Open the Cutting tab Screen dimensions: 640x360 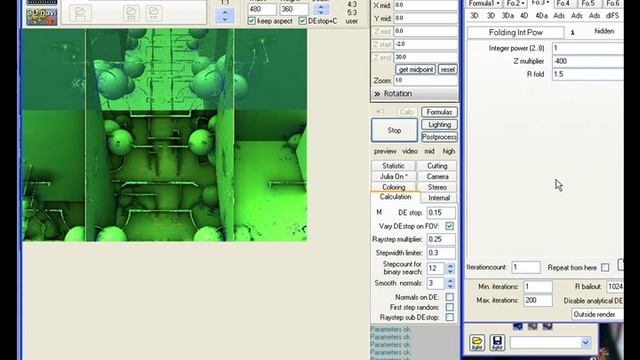click(x=437, y=166)
